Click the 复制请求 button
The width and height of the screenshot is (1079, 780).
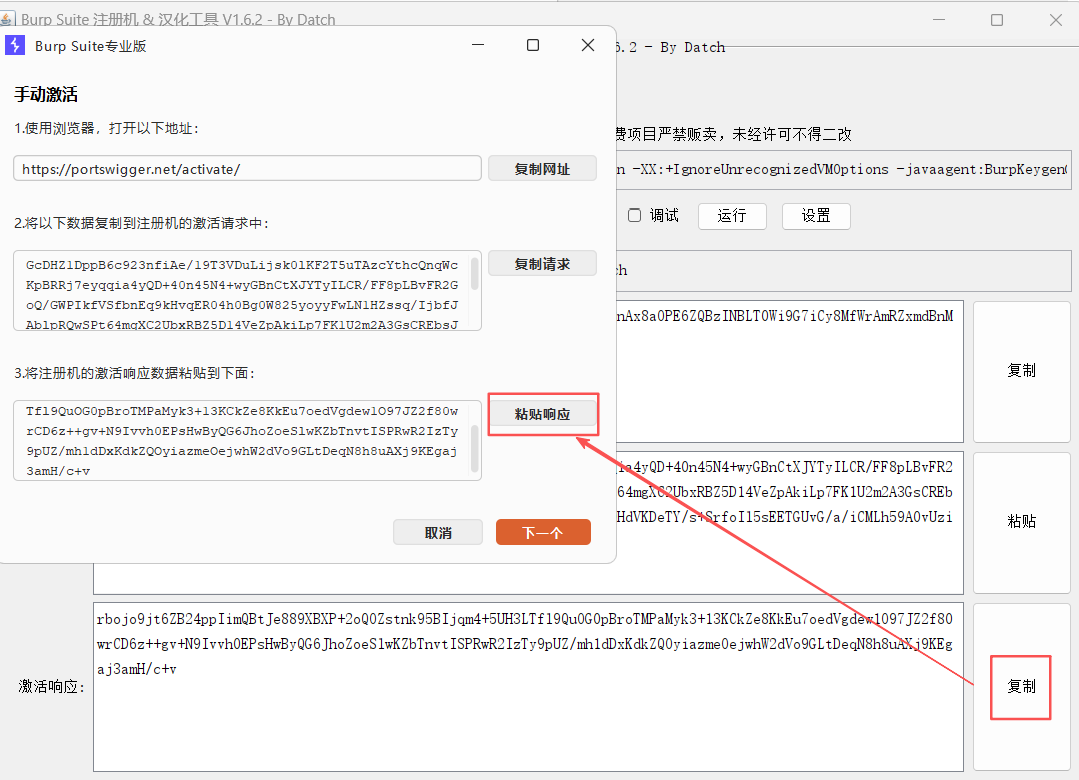click(x=542, y=264)
